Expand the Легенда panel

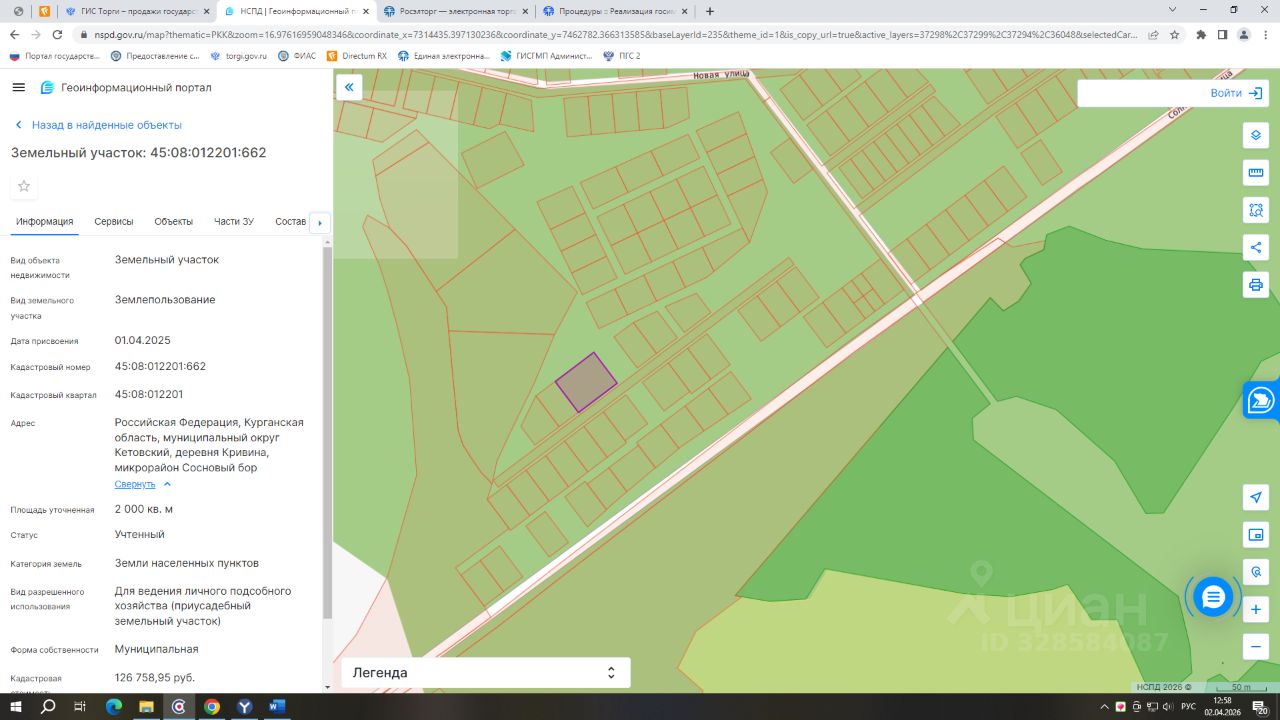(x=486, y=673)
